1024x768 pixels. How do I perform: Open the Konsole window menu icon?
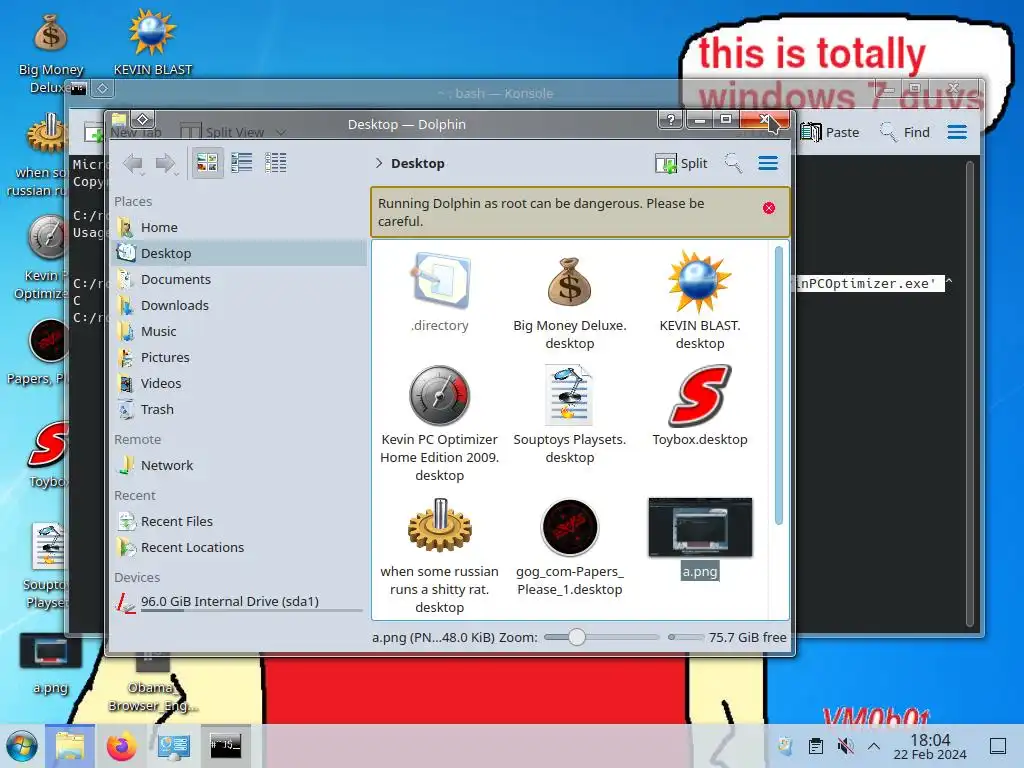pyautogui.click(x=78, y=88)
